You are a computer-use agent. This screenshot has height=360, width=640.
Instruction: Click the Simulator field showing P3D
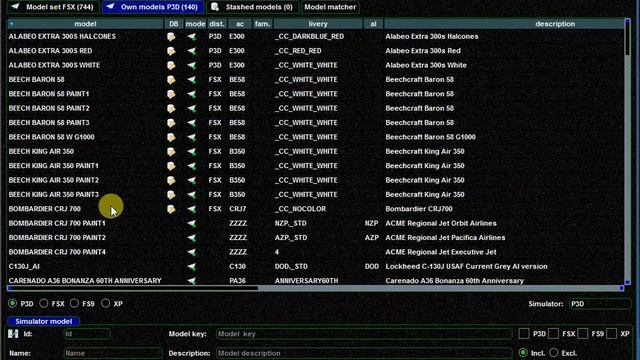point(600,304)
